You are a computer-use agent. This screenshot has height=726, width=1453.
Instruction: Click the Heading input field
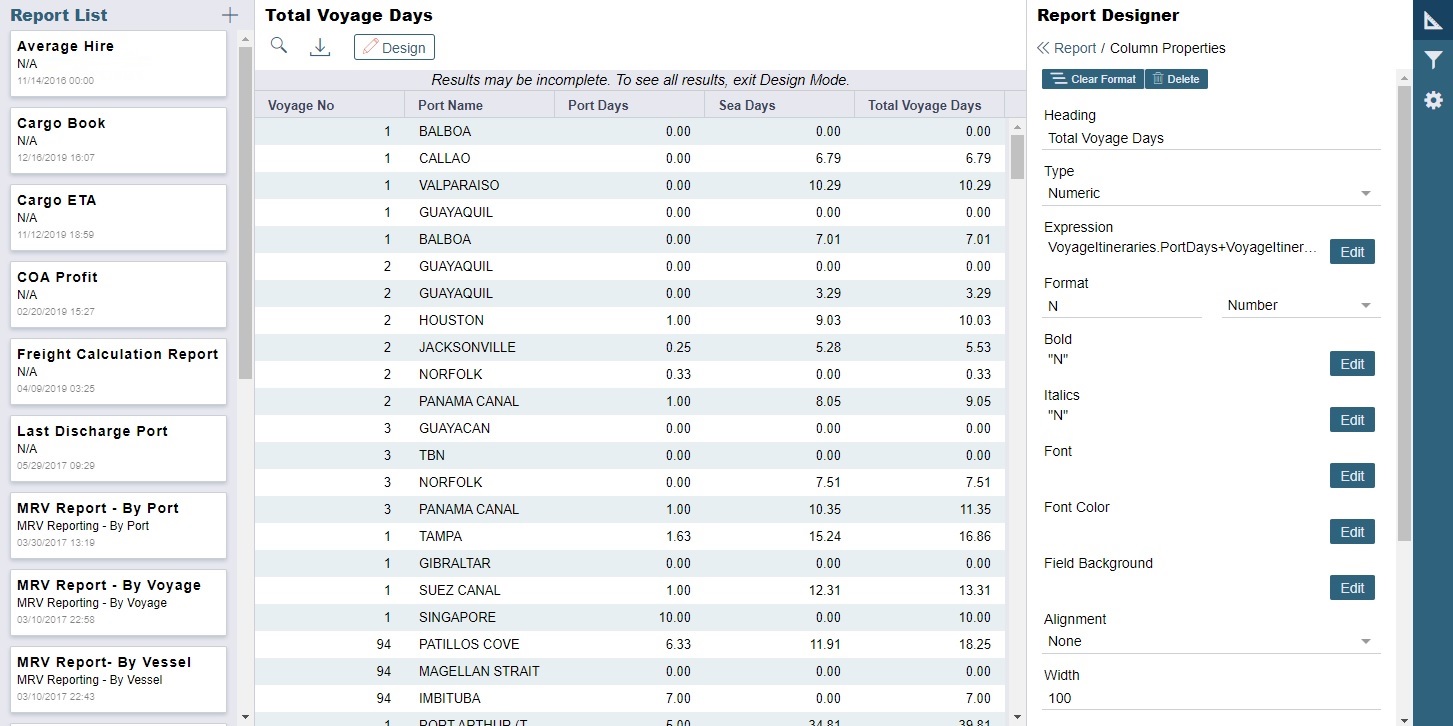(x=1211, y=139)
